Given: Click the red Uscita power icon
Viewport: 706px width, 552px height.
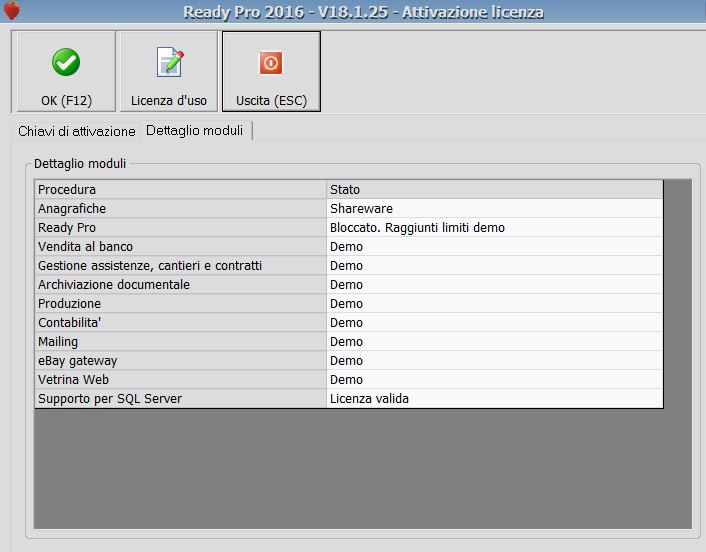Looking at the screenshot, I should 271,63.
